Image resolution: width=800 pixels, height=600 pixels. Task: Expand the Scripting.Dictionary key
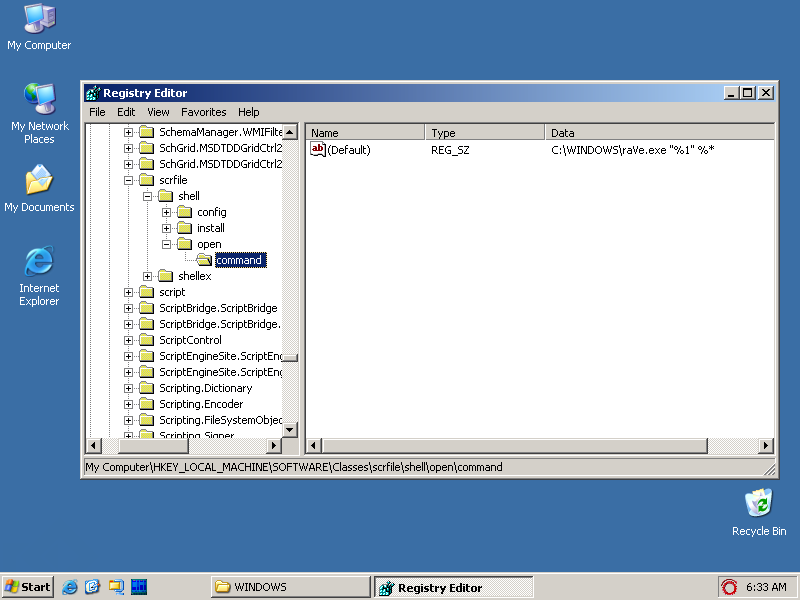(129, 388)
